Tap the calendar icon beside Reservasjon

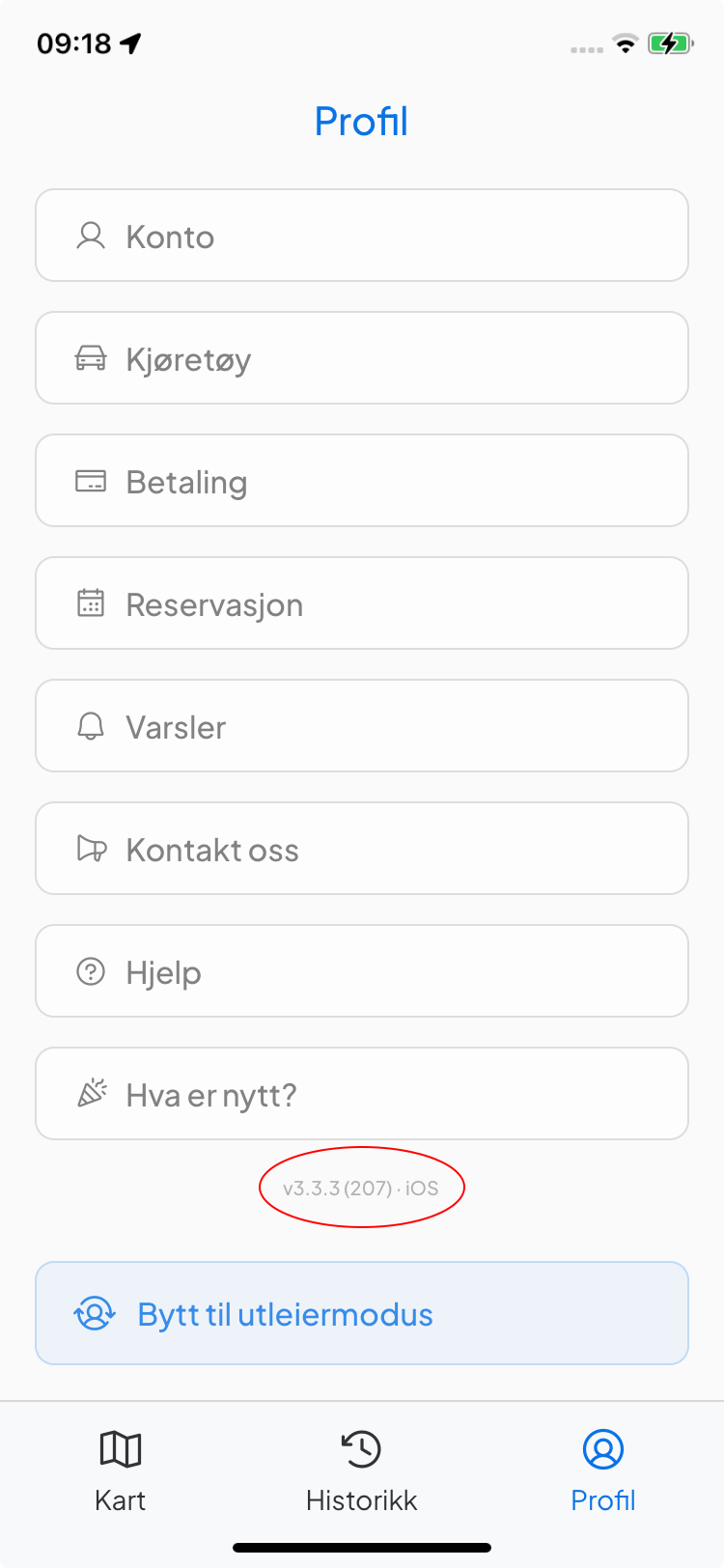[91, 603]
